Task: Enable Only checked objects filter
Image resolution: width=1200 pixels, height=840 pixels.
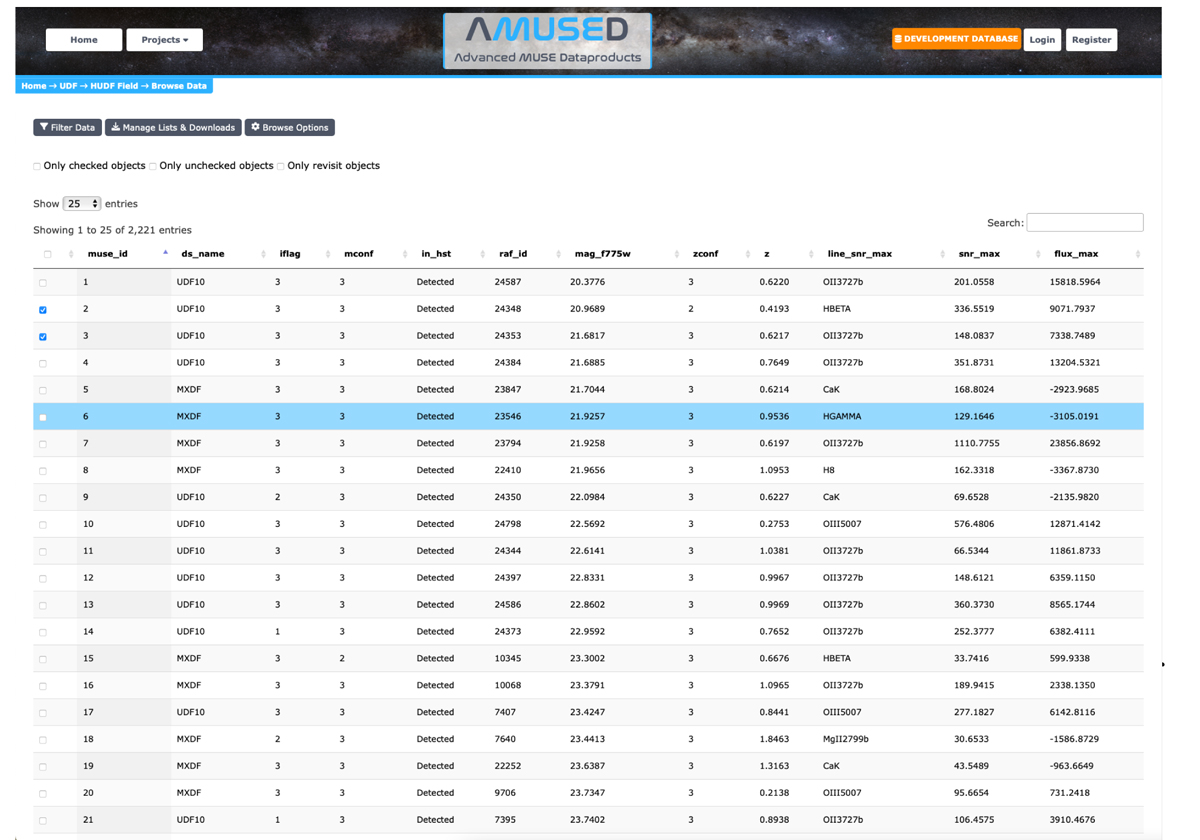Action: pyautogui.click(x=37, y=166)
